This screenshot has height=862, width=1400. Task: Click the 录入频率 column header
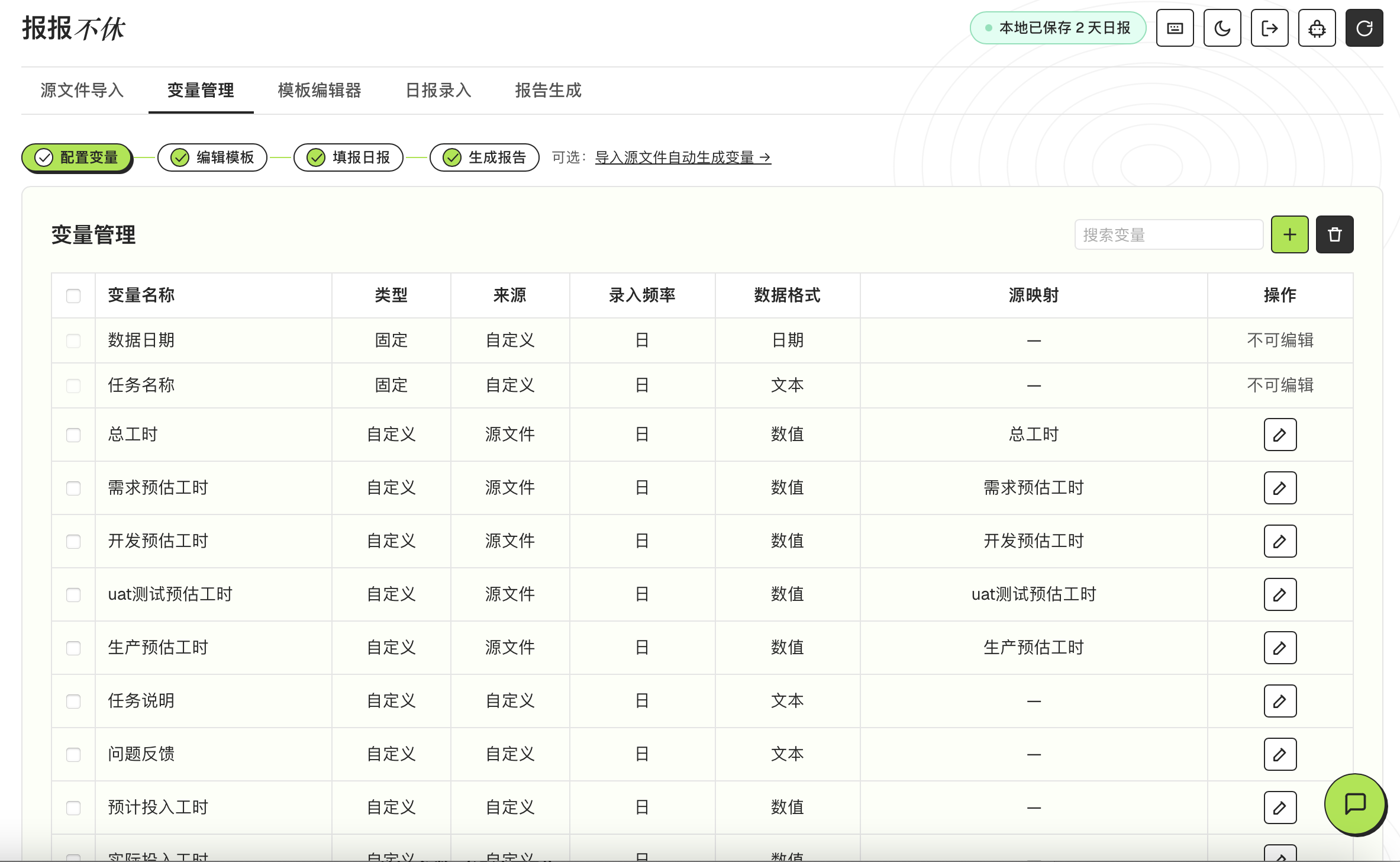(x=642, y=295)
